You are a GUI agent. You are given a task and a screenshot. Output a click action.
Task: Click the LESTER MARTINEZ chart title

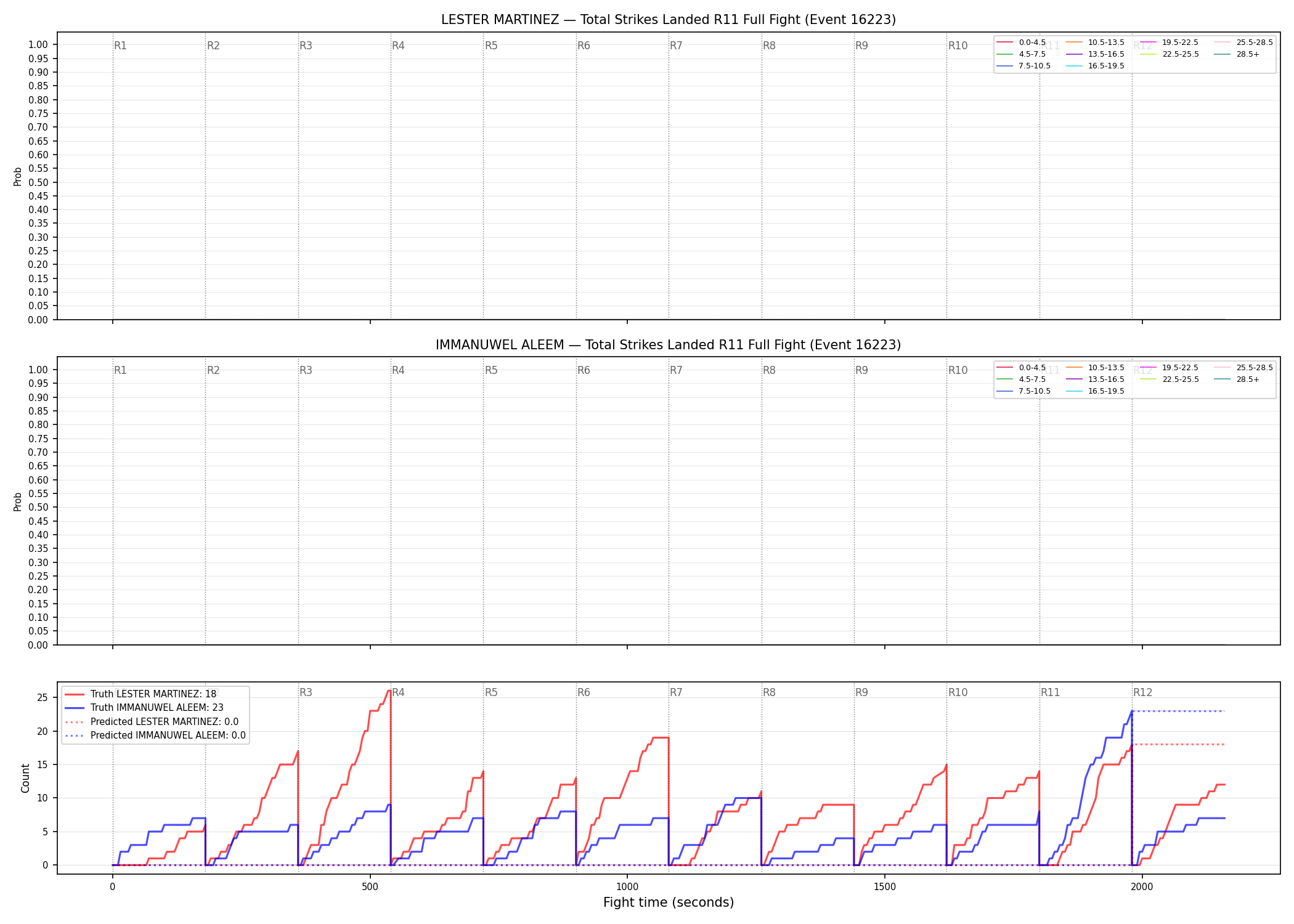coord(669,20)
